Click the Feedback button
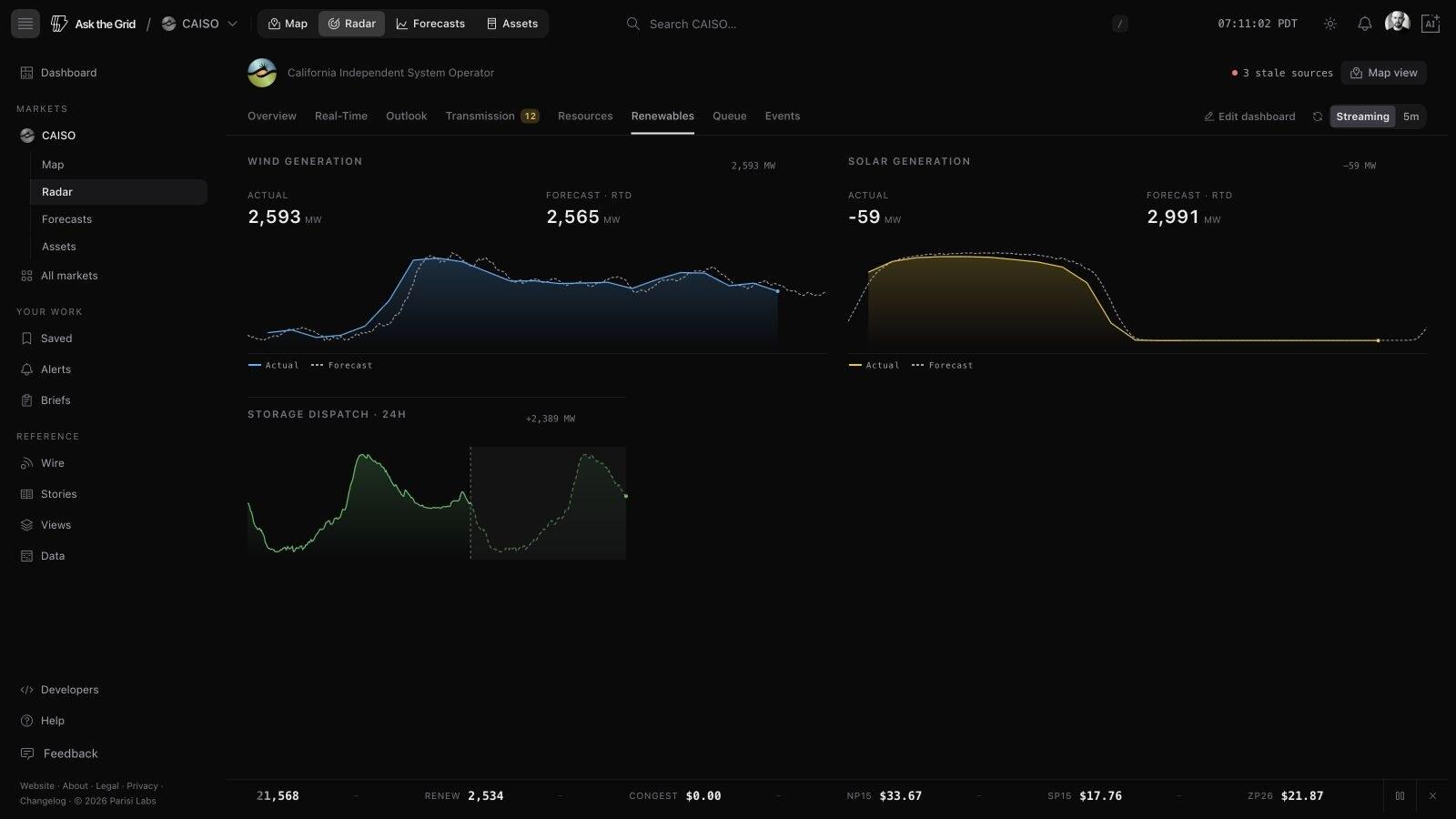Image resolution: width=1456 pixels, height=819 pixels. tap(59, 753)
